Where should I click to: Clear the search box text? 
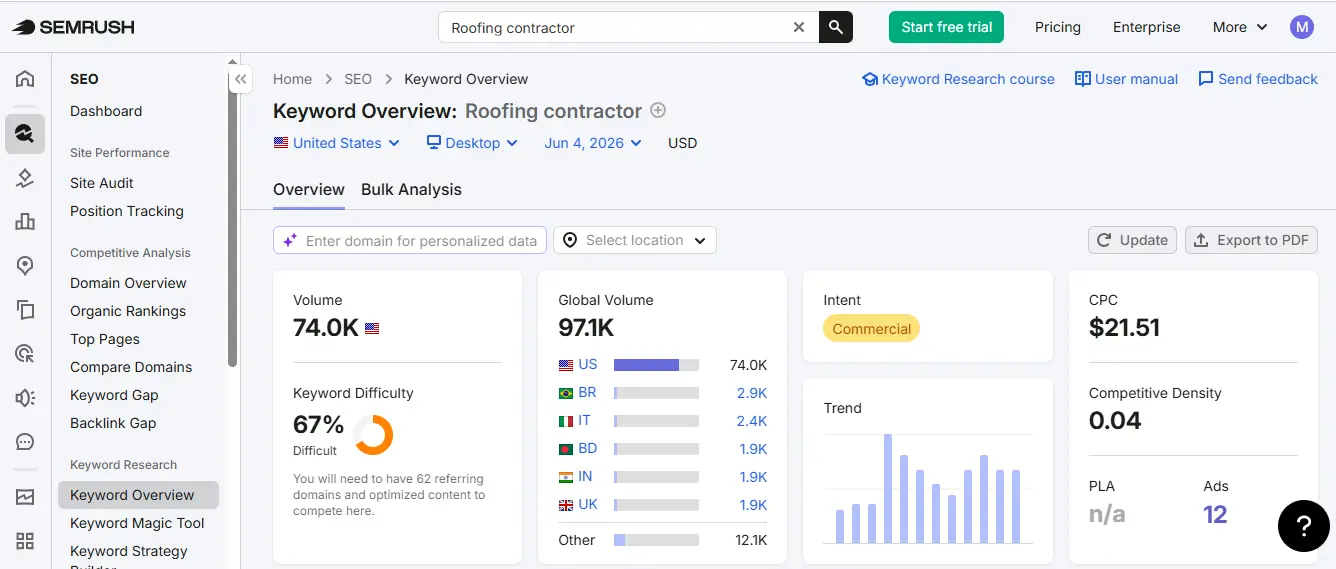pos(798,27)
